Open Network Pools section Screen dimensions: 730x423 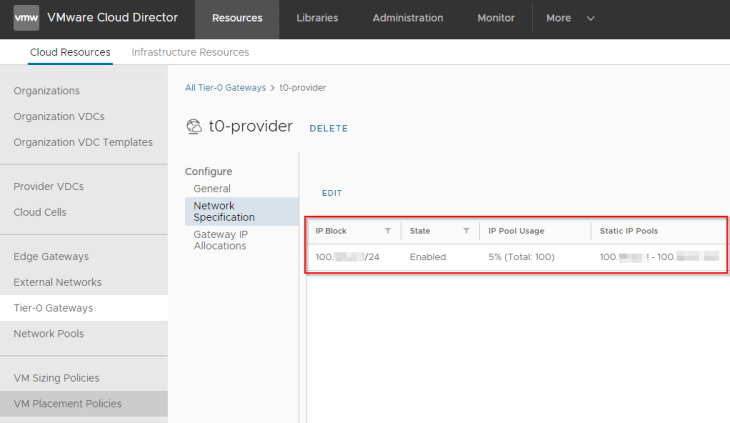click(48, 334)
